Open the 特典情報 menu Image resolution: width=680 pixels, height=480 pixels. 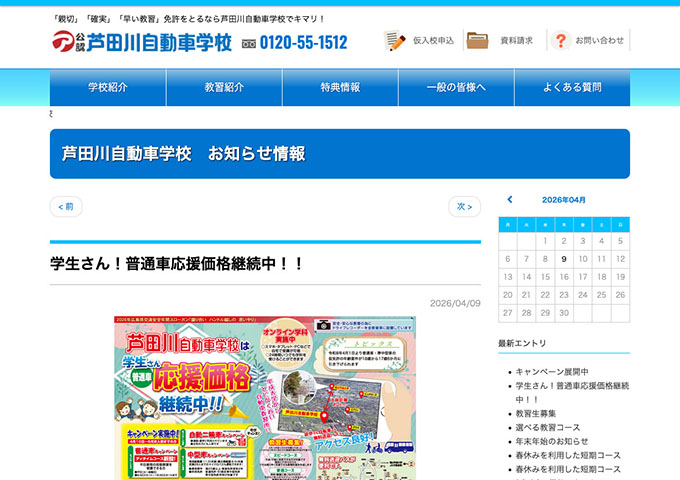coord(340,87)
